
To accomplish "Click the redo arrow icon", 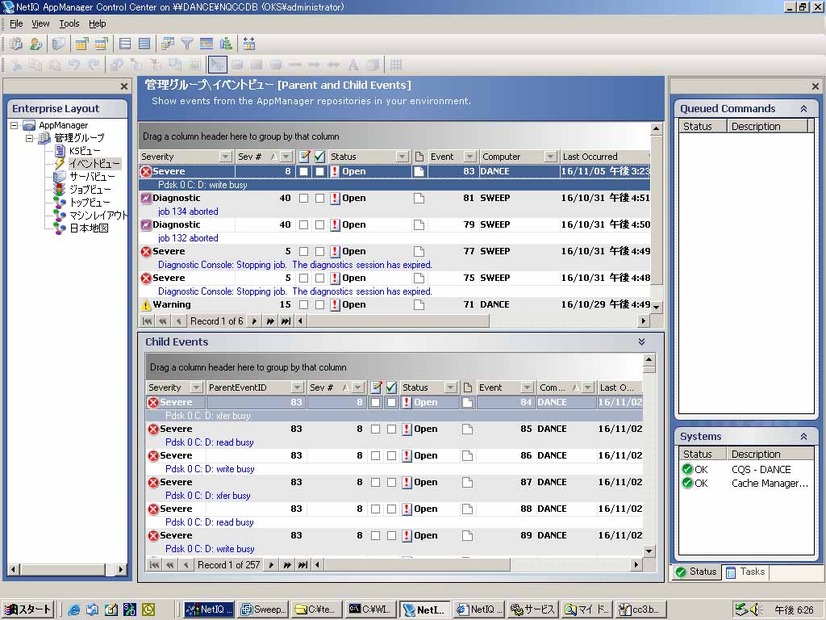I will [93, 65].
